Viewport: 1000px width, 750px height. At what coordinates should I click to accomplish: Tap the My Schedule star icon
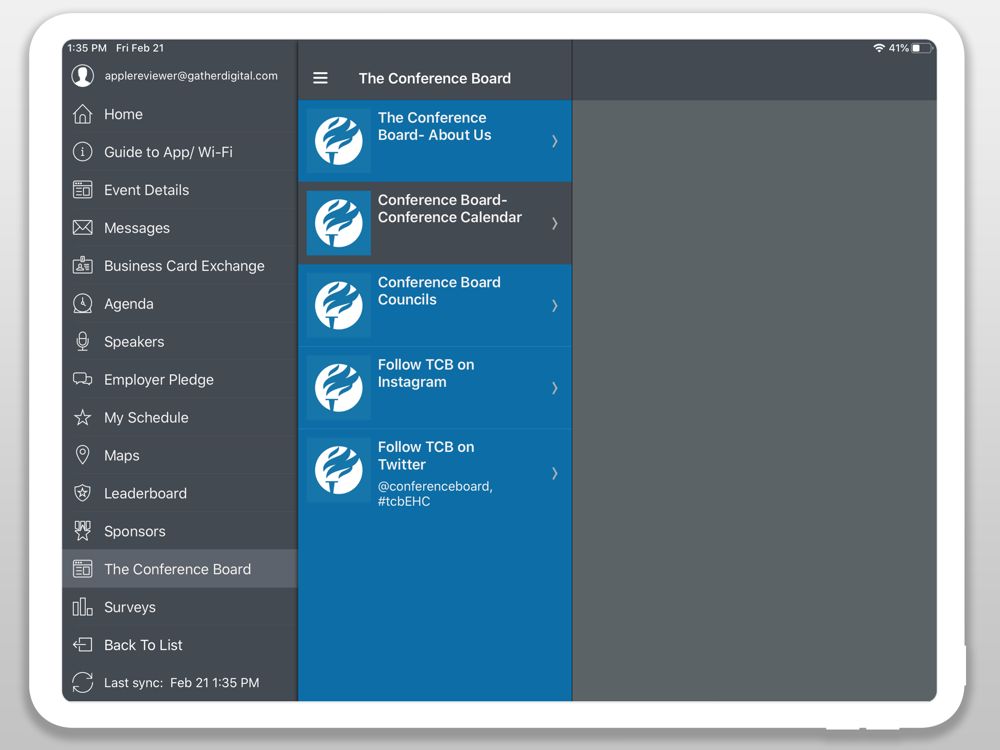[x=82, y=417]
